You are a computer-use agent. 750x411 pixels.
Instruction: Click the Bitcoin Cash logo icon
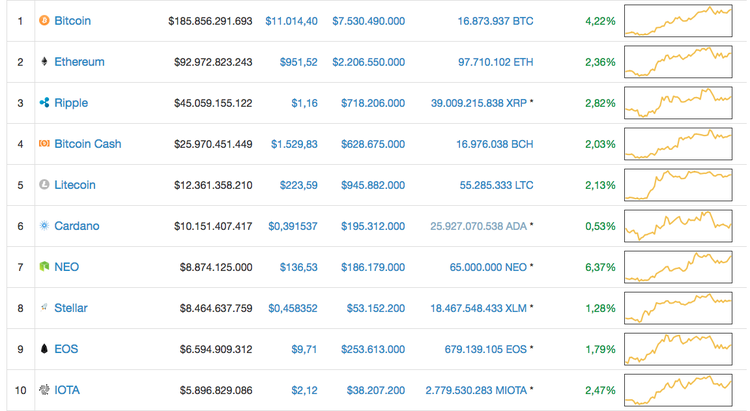[44, 144]
